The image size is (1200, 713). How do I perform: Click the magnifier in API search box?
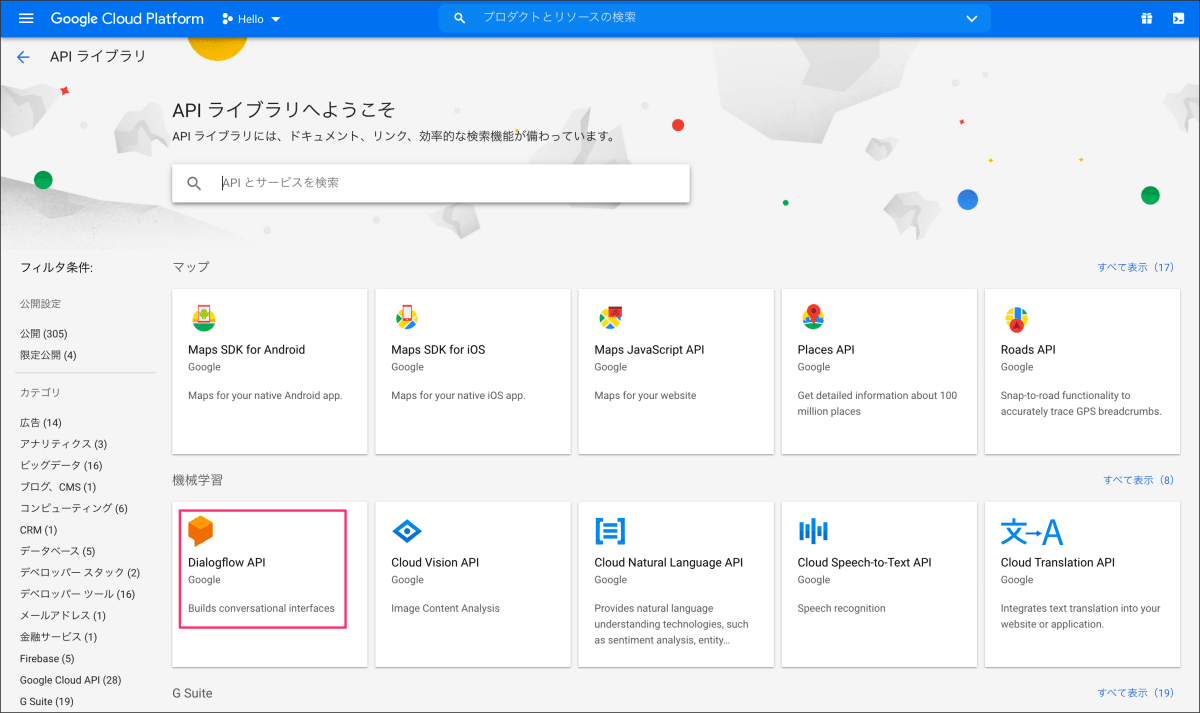click(x=195, y=183)
